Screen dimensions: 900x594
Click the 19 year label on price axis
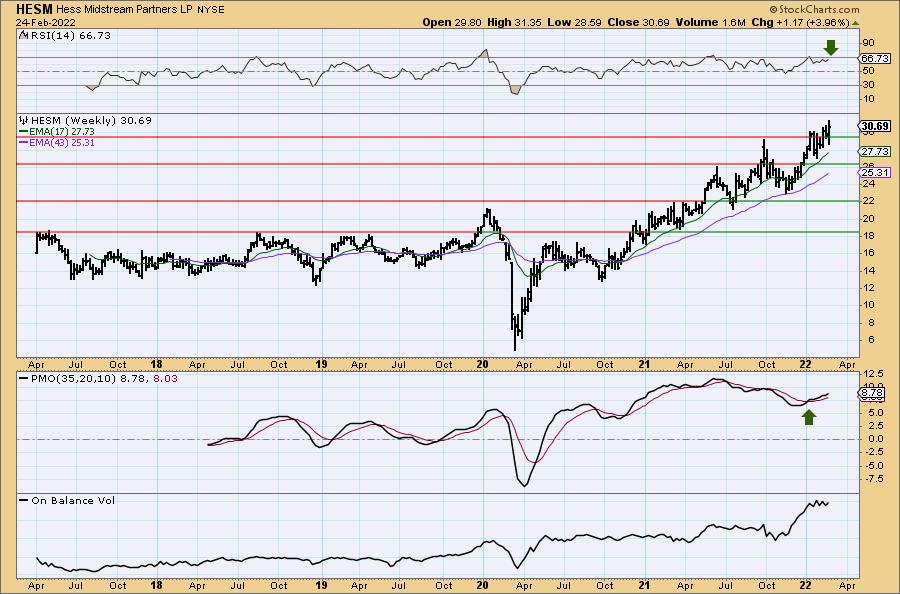coord(321,364)
